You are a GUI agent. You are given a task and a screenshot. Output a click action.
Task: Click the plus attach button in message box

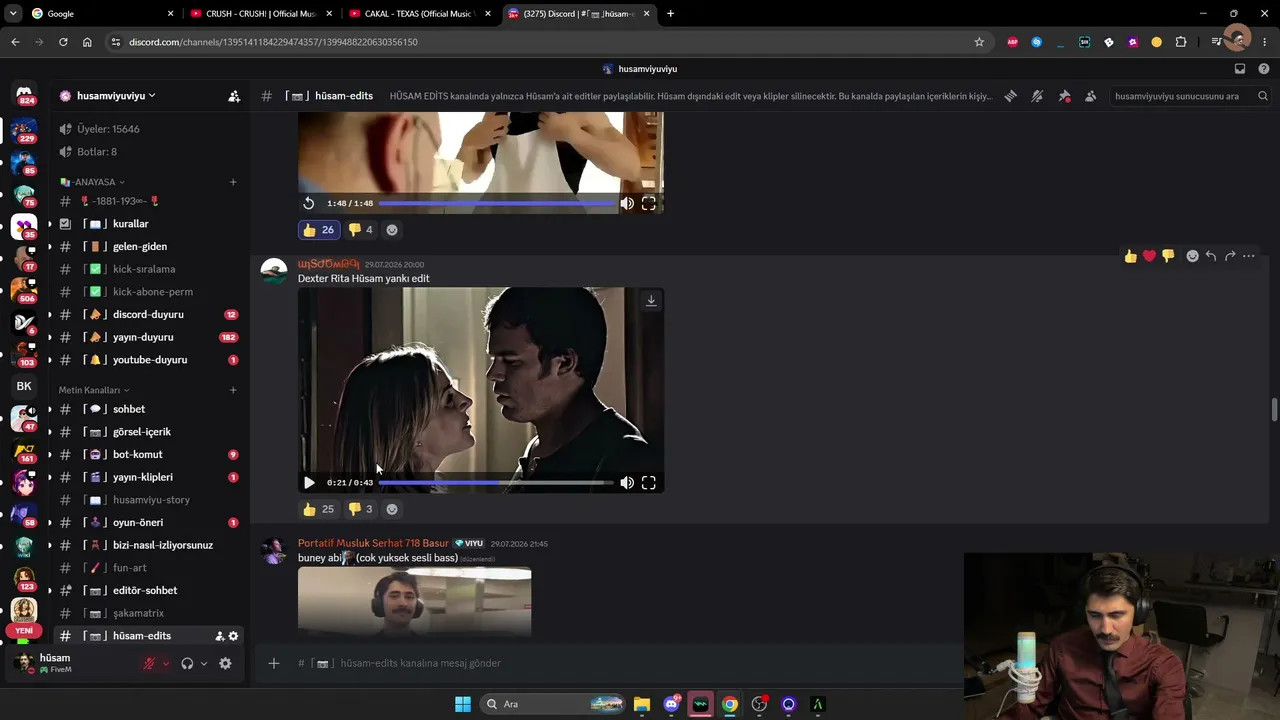tap(273, 663)
